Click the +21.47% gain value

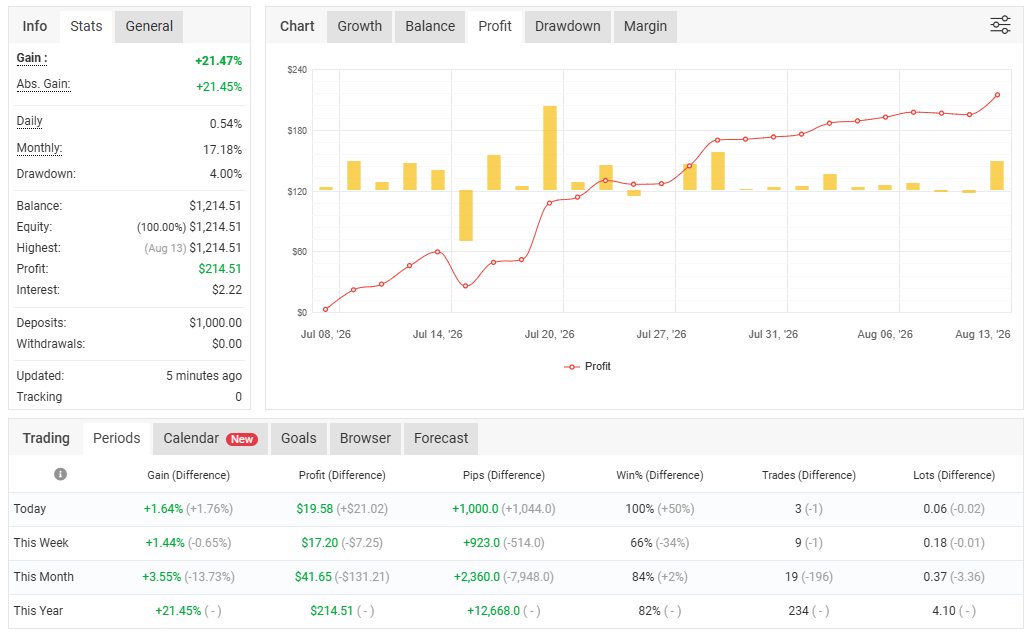[x=219, y=60]
